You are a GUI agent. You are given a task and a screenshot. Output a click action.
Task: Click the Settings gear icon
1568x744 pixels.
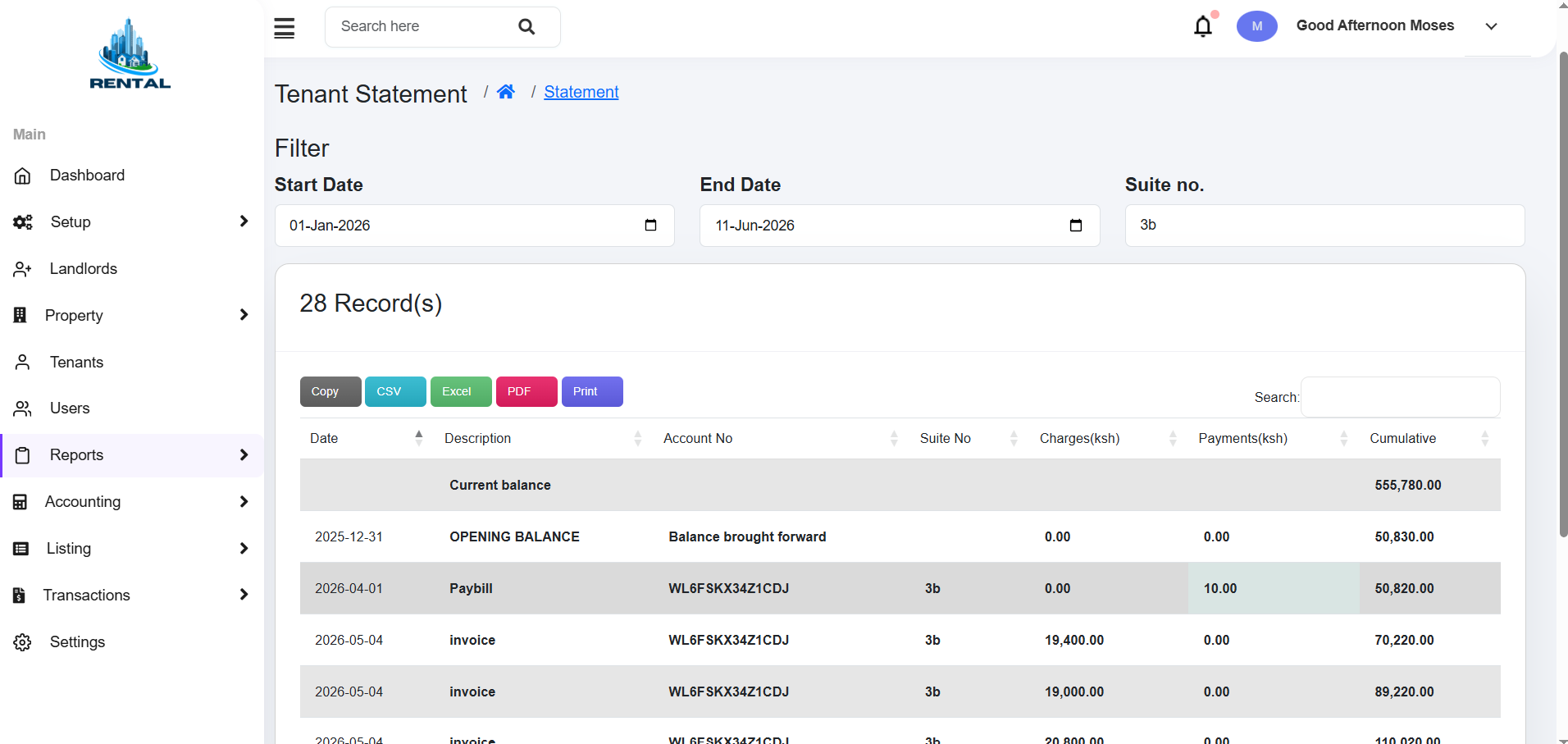[23, 642]
